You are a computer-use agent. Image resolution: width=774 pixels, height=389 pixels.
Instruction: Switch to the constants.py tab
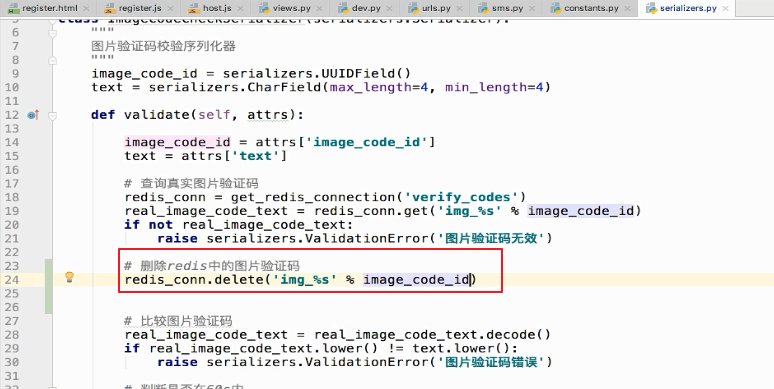click(x=591, y=8)
